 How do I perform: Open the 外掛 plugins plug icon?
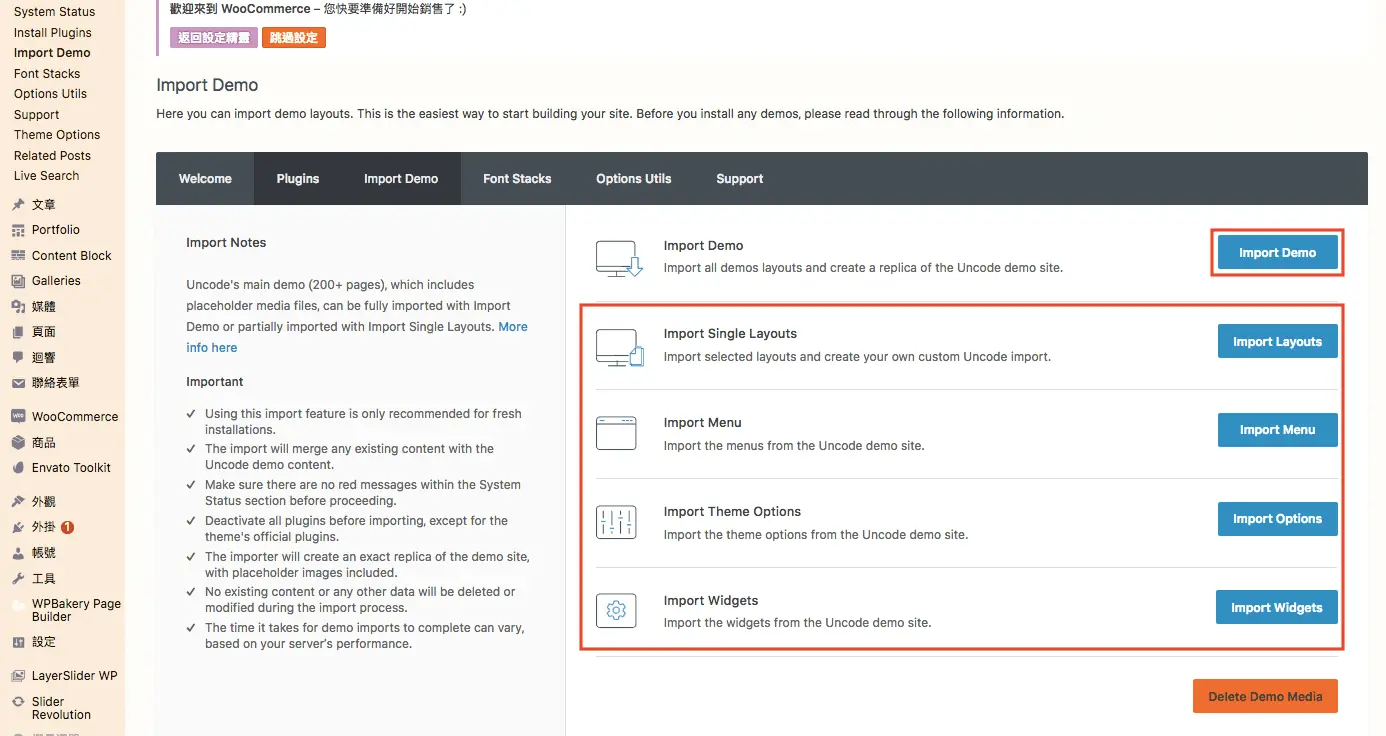pyautogui.click(x=18, y=527)
